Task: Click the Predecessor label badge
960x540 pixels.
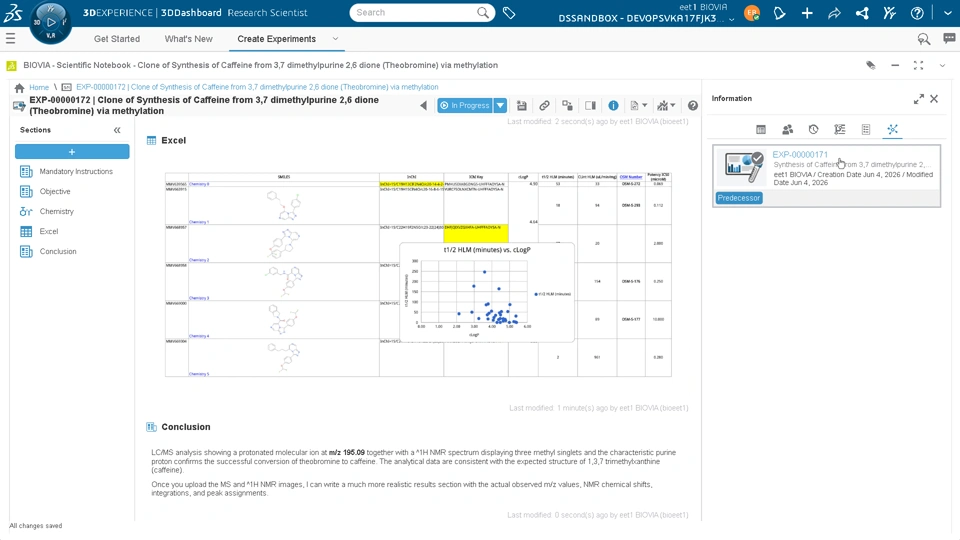Action: pyautogui.click(x=739, y=198)
